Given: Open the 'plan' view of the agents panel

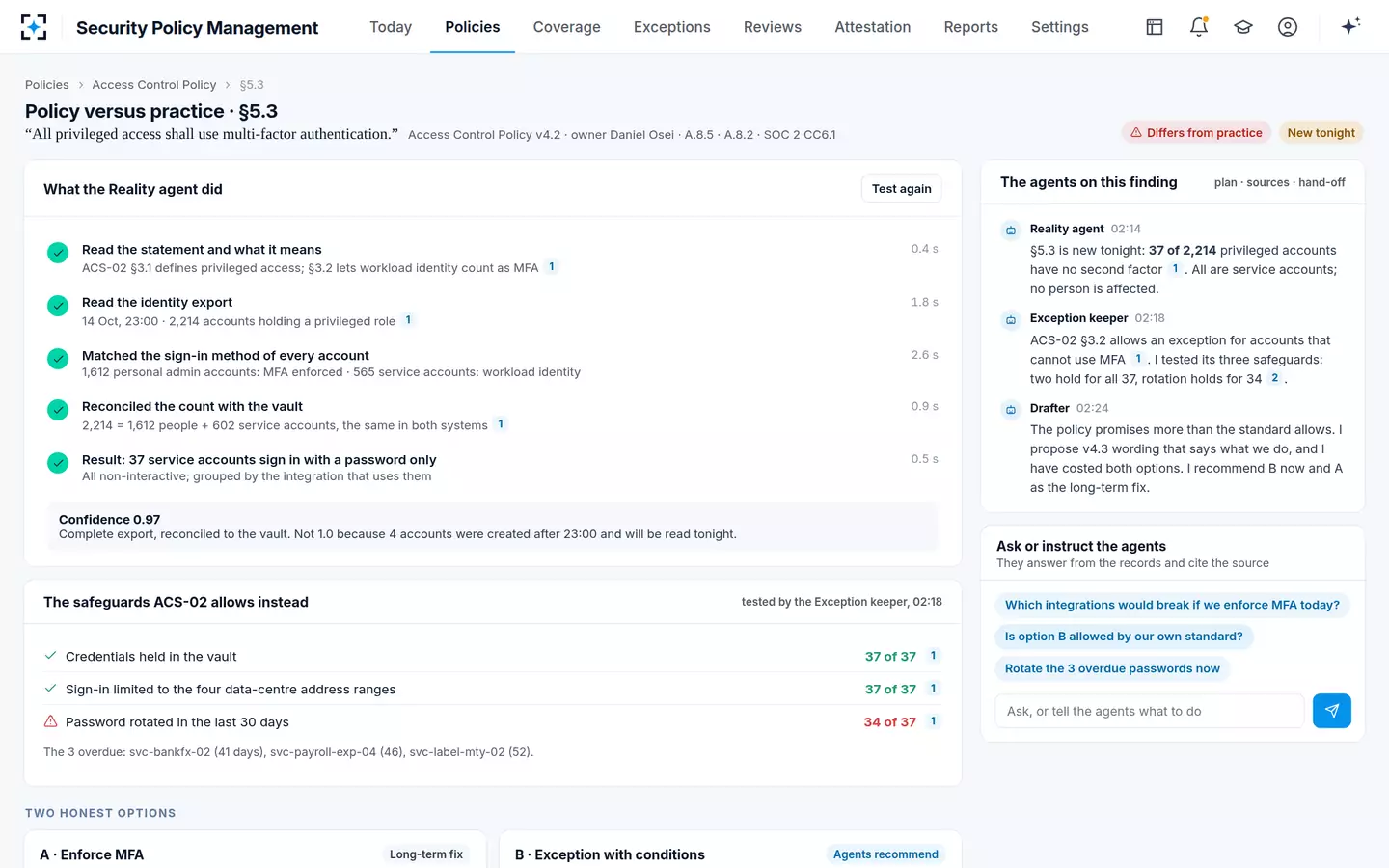Looking at the screenshot, I should [1225, 182].
